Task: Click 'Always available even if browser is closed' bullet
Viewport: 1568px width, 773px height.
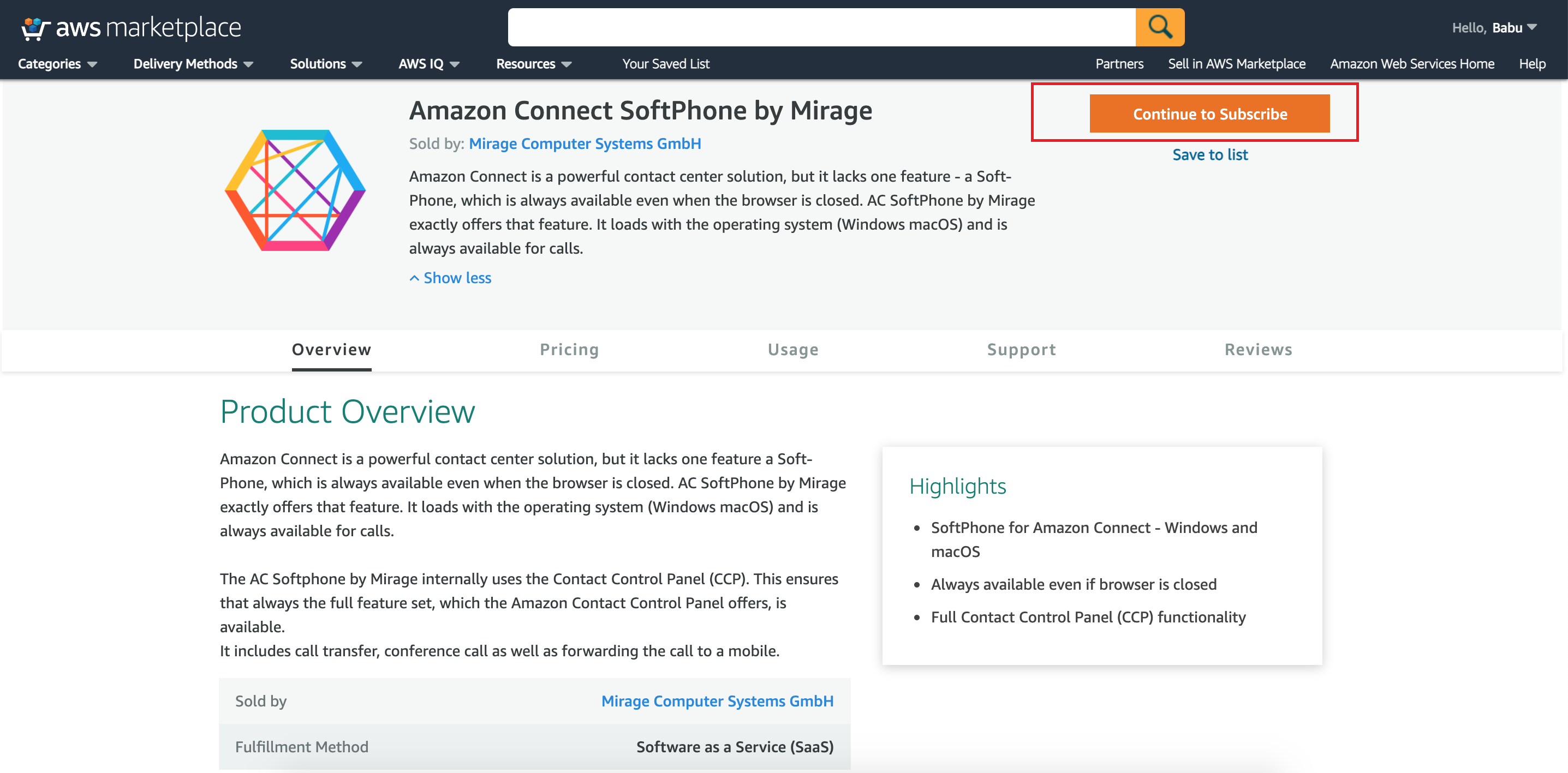Action: 1073,584
